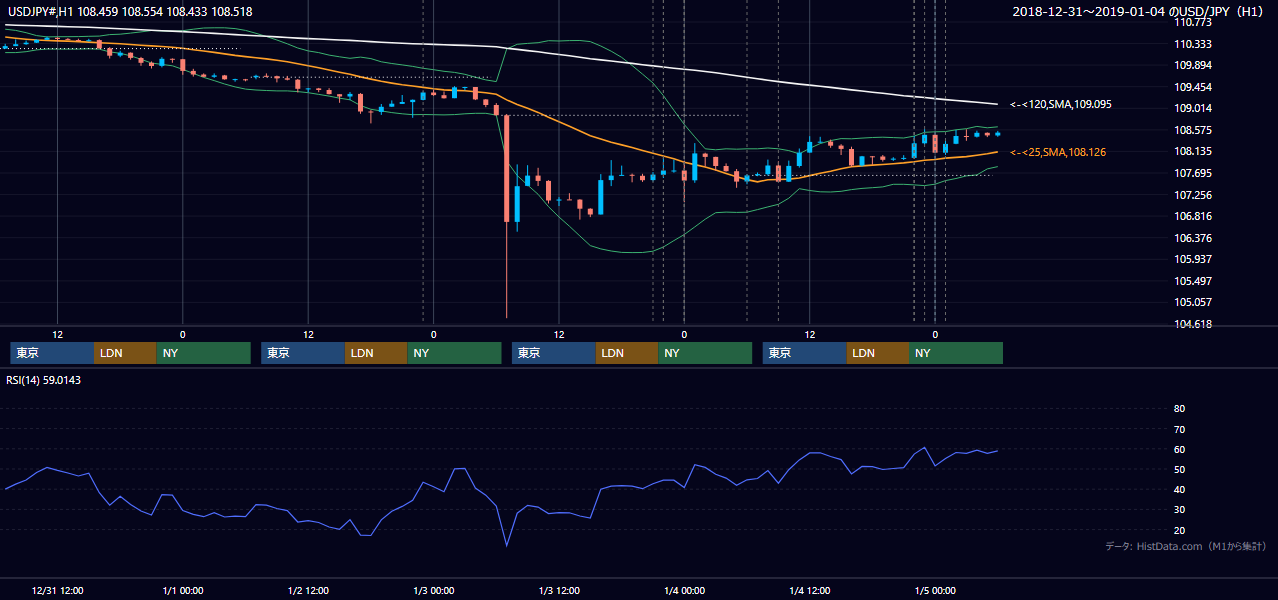Select the 1/3 12:00 time axis label
The height and width of the screenshot is (600, 1278).
pyautogui.click(x=559, y=591)
